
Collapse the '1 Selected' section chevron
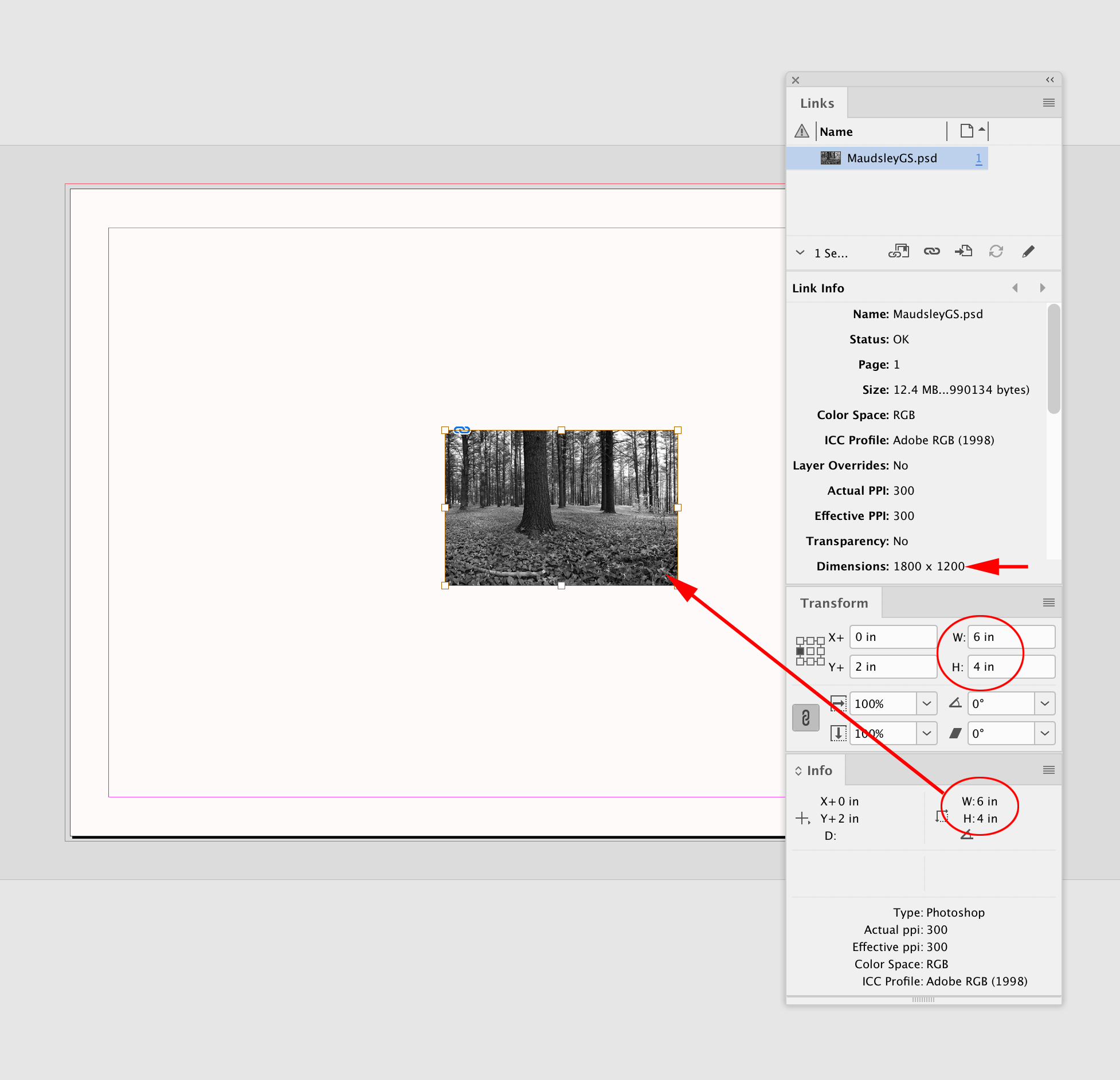(x=800, y=252)
